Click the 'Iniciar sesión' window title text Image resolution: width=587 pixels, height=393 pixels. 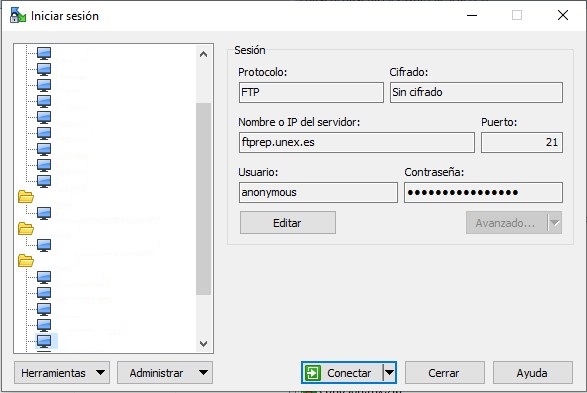tap(65, 16)
